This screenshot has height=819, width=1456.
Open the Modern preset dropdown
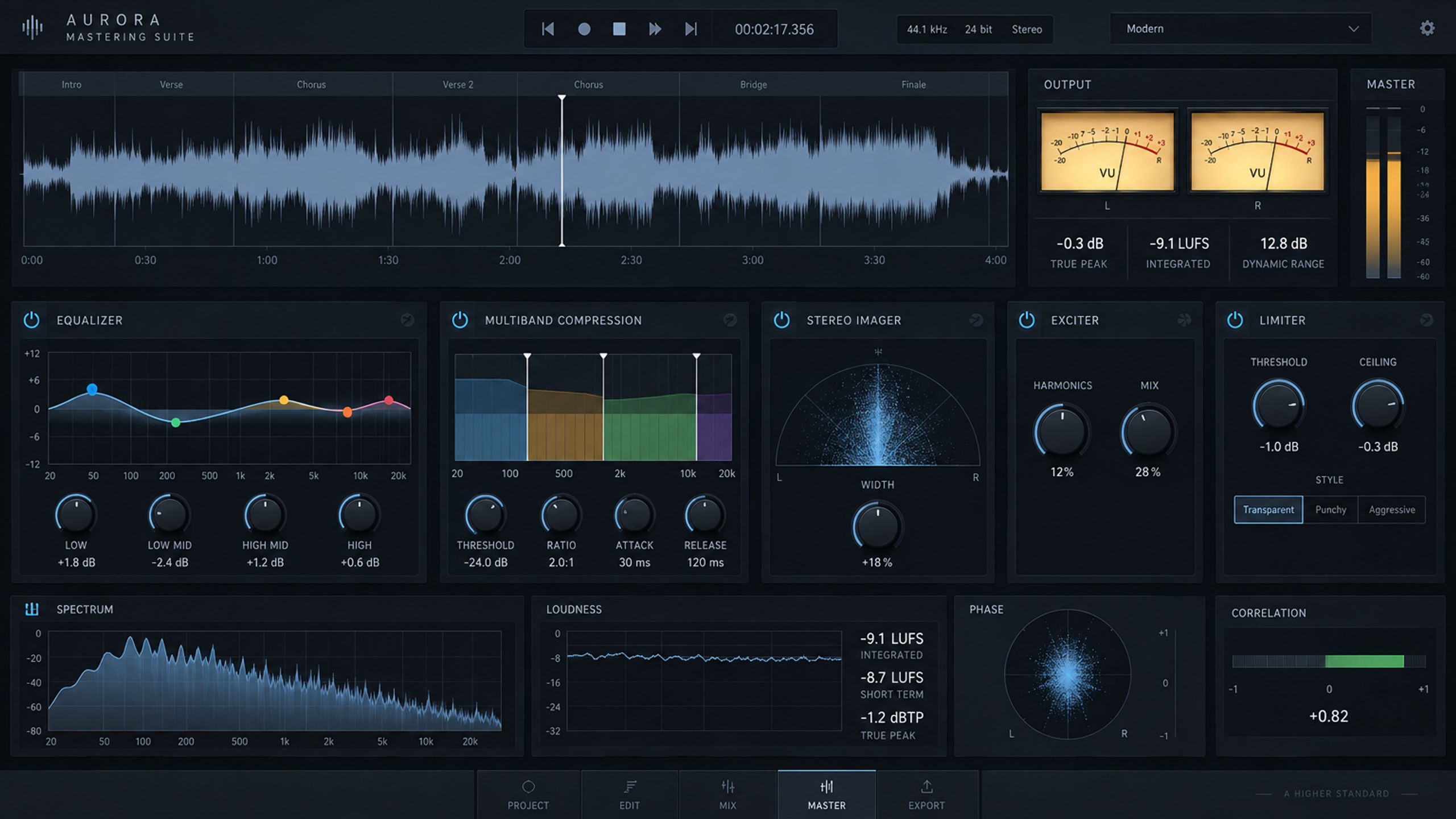1240,29
